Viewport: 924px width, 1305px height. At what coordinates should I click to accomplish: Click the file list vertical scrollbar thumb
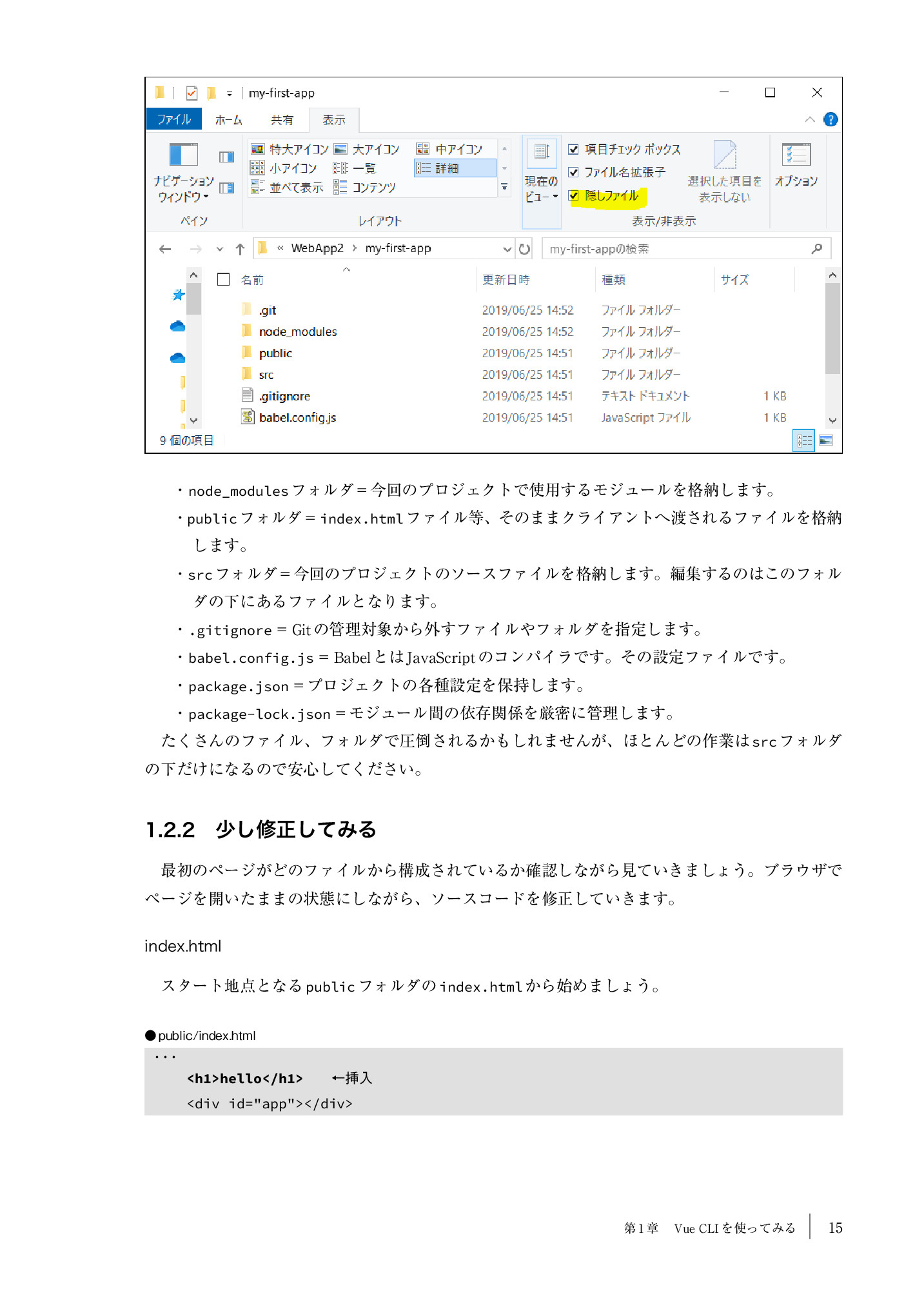point(832,329)
